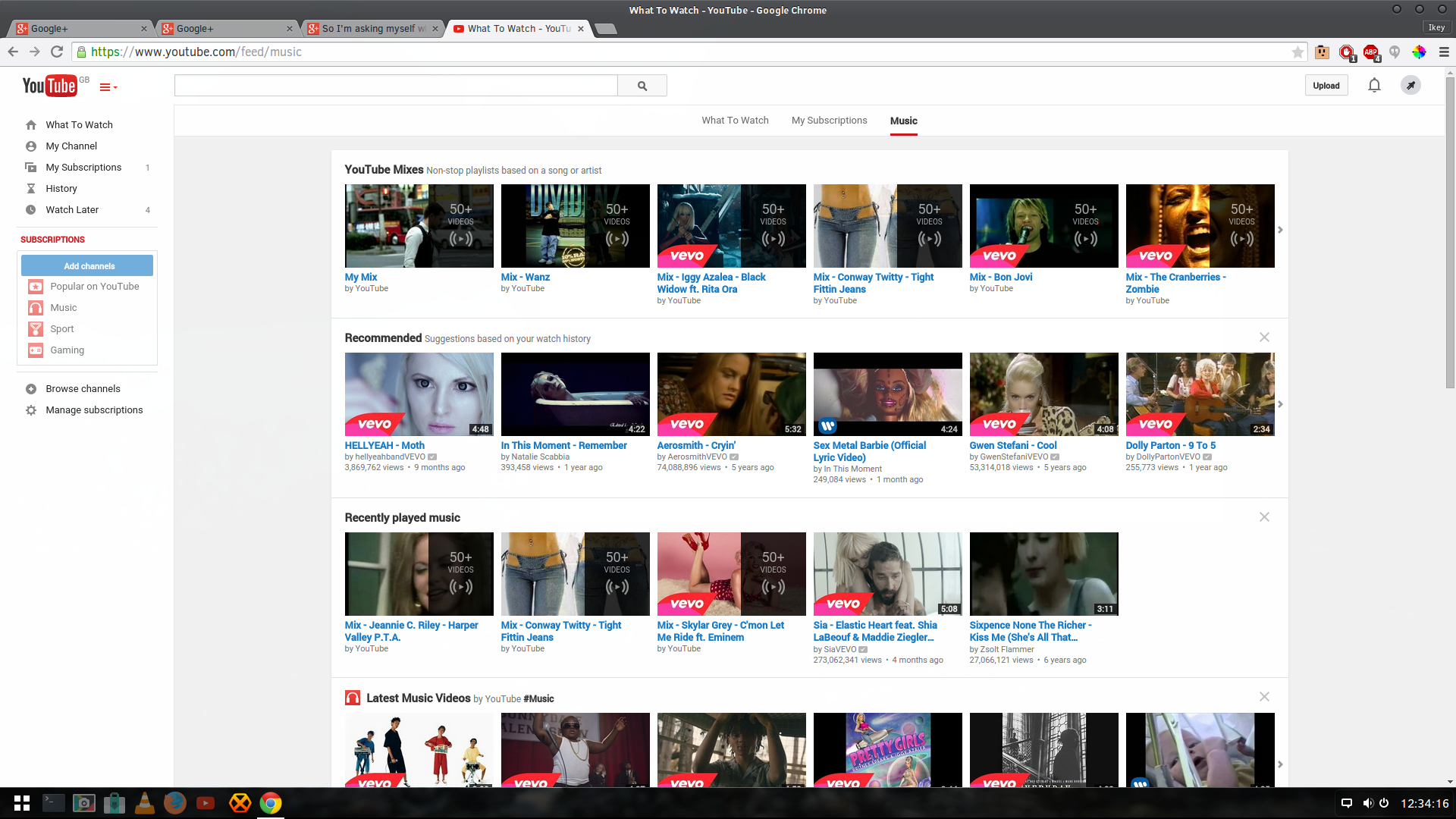Open the Chrome hamburger menu
Image resolution: width=1456 pixels, height=819 pixels.
tap(1444, 52)
